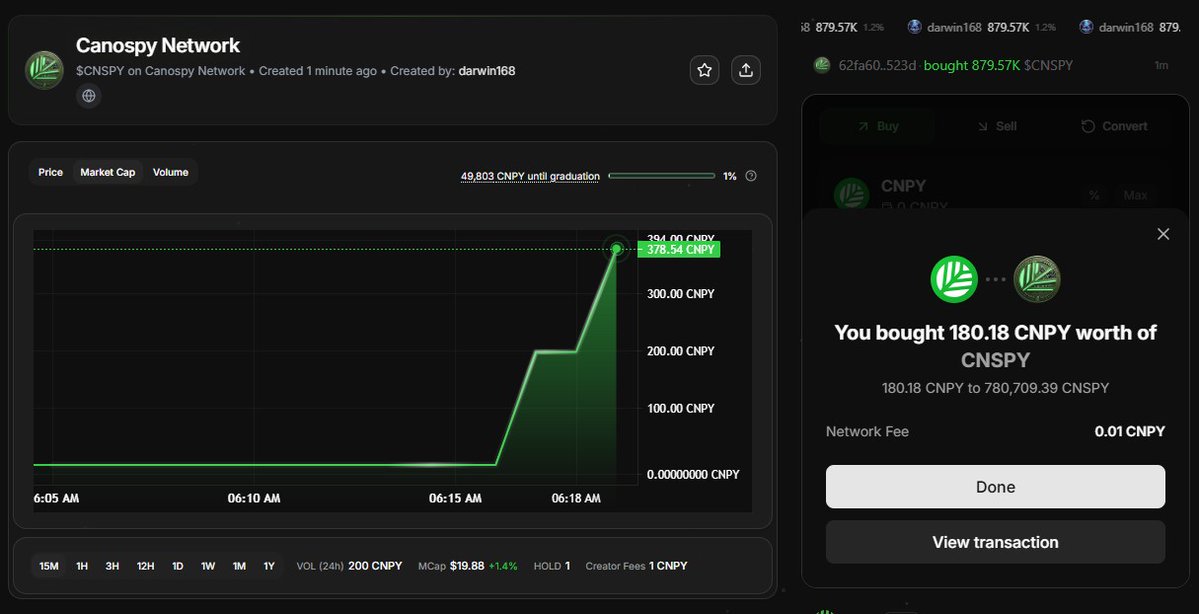Click the share/export icon
This screenshot has width=1199, height=614.
745,69
